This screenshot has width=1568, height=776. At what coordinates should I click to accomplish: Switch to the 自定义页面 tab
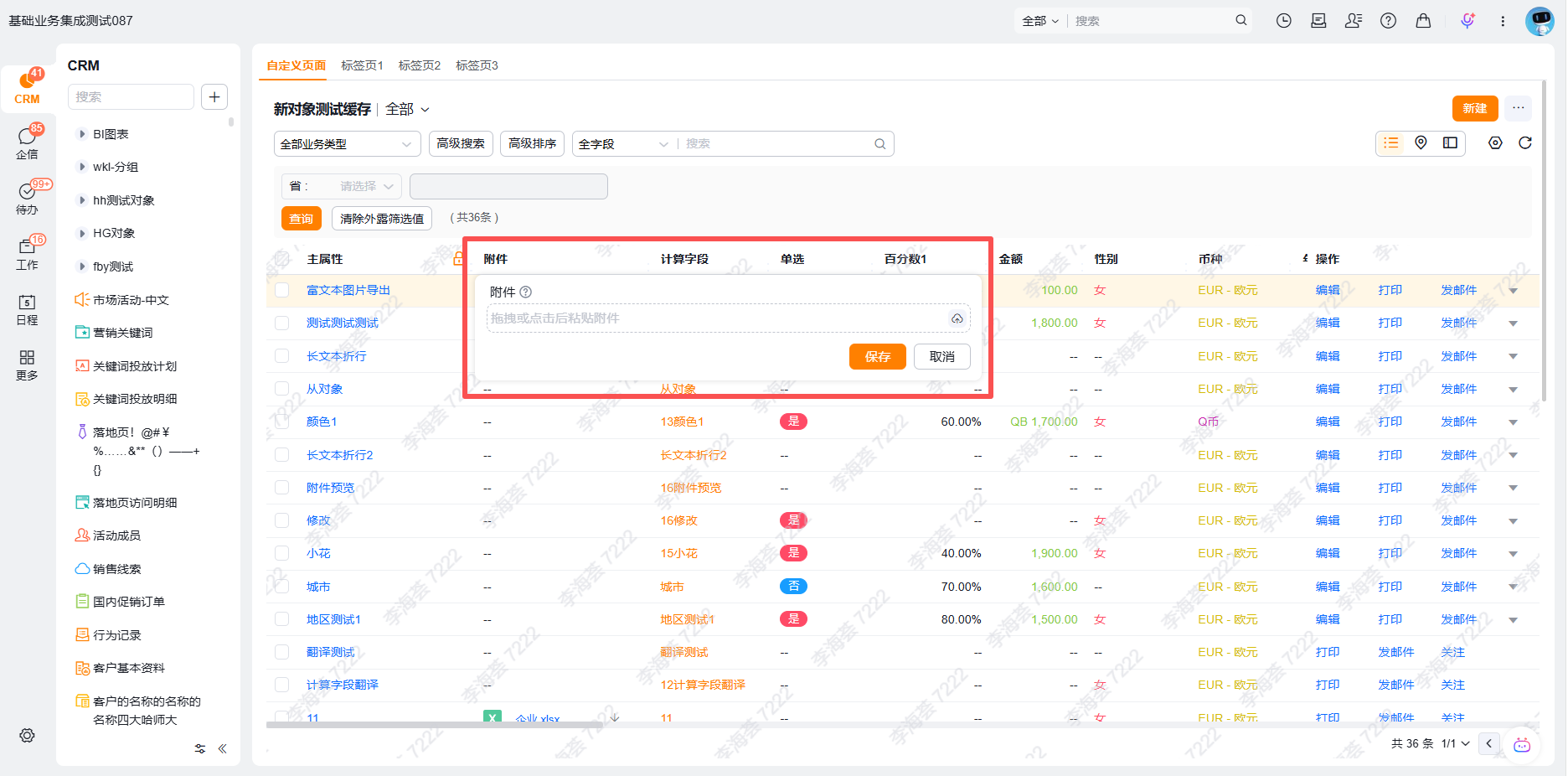coord(297,65)
